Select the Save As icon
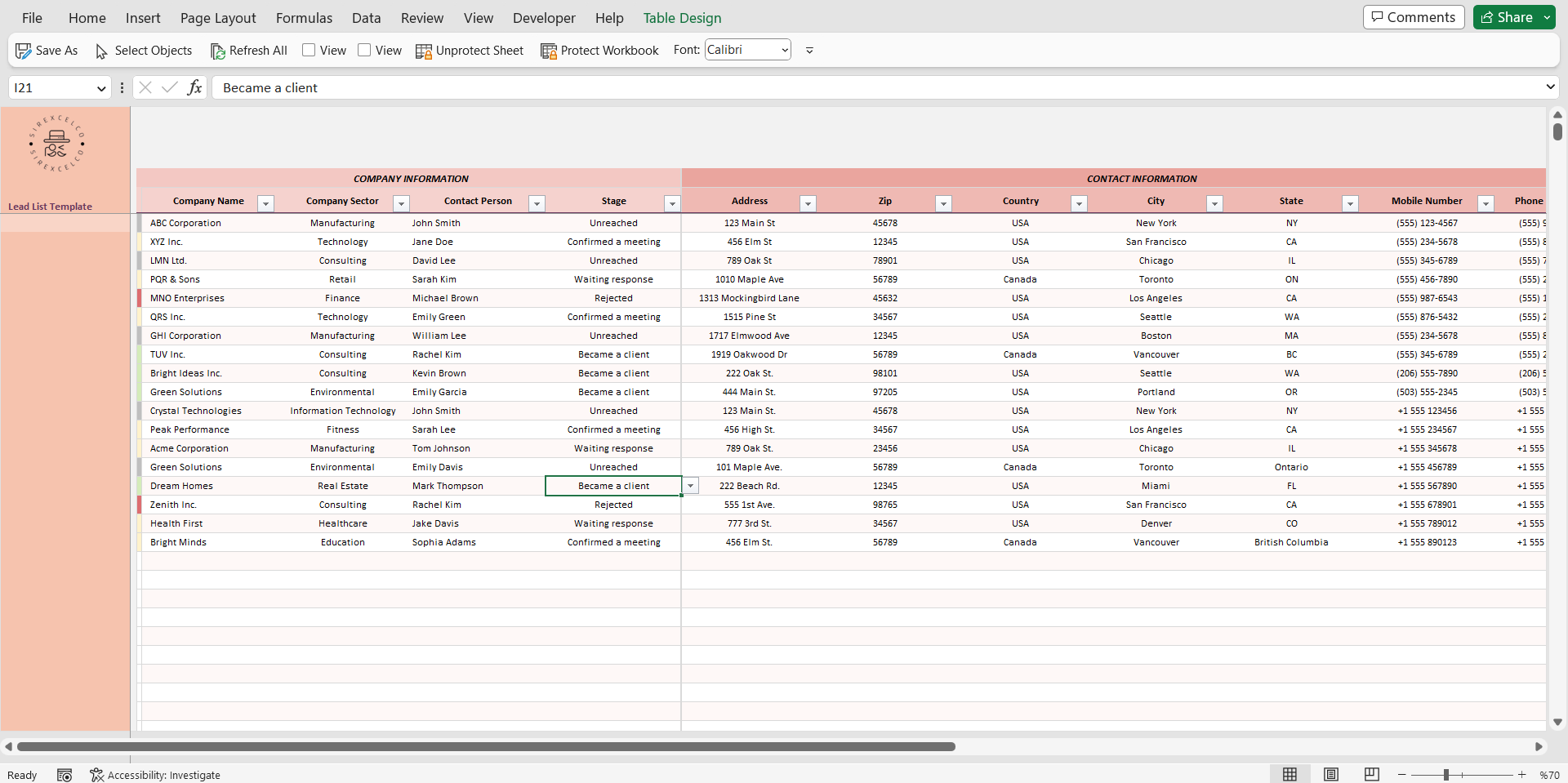Screen dimensions: 1568x783 pos(23,51)
